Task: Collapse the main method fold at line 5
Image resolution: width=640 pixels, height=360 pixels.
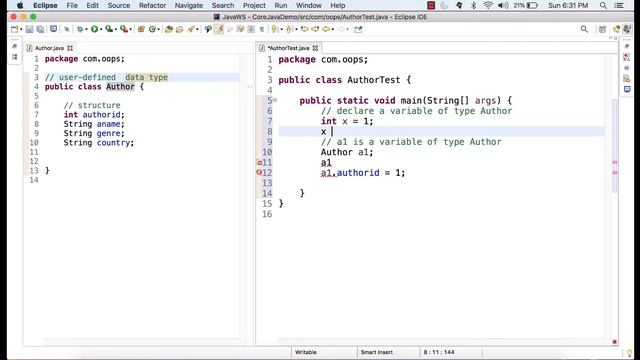Action: click(275, 100)
